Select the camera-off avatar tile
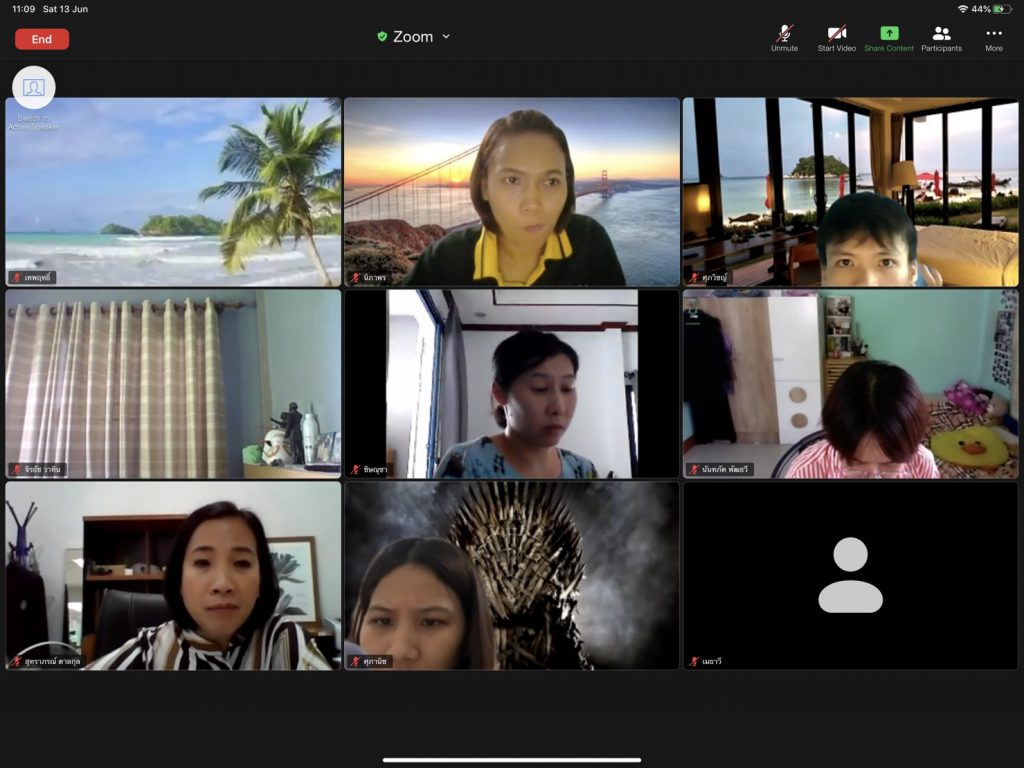Viewport: 1024px width, 768px height. pos(850,576)
